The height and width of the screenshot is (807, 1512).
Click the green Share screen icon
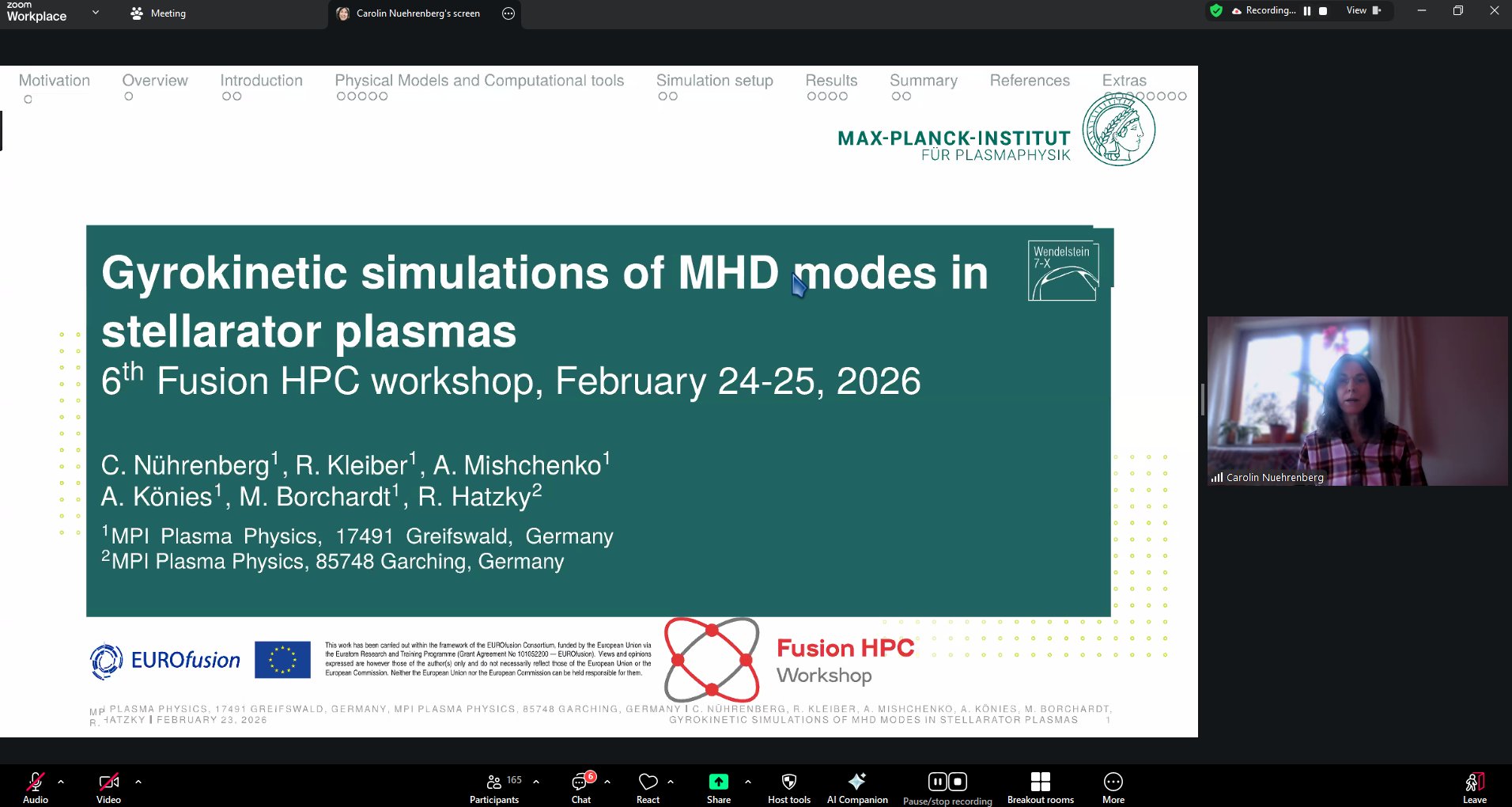(718, 782)
